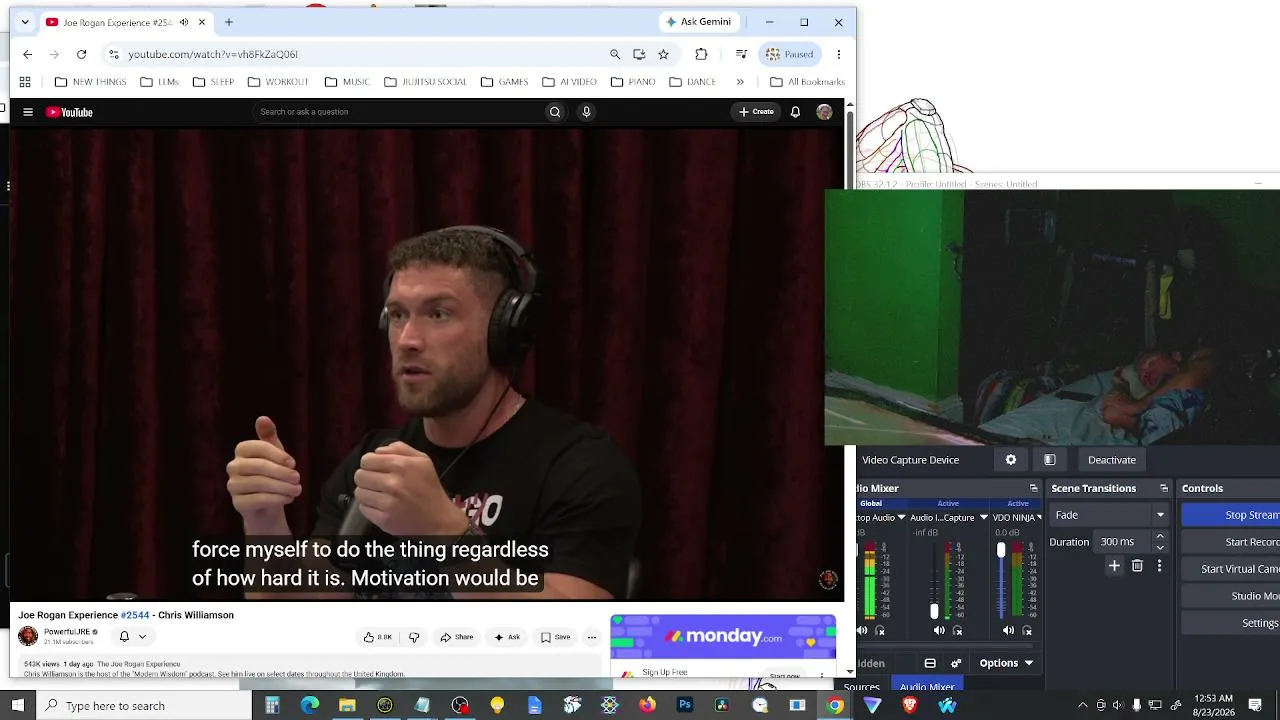Toggle monitoring for VDO NINJA channel

tap(1028, 631)
